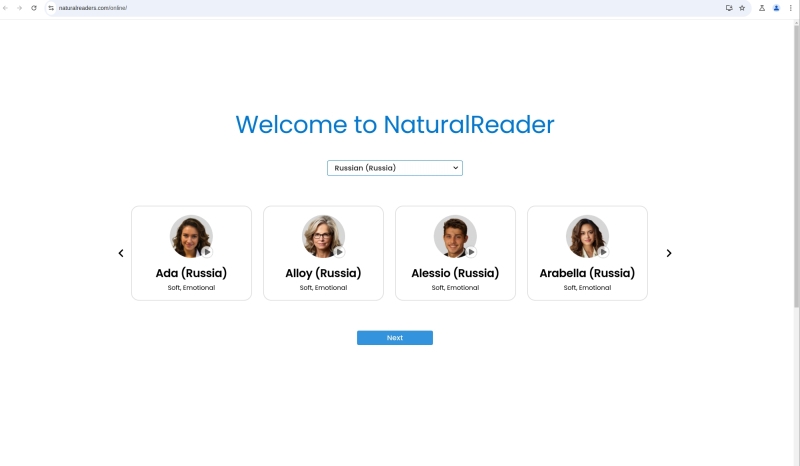This screenshot has width=800, height=466.
Task: Show next voices with right arrow
Action: coord(669,253)
